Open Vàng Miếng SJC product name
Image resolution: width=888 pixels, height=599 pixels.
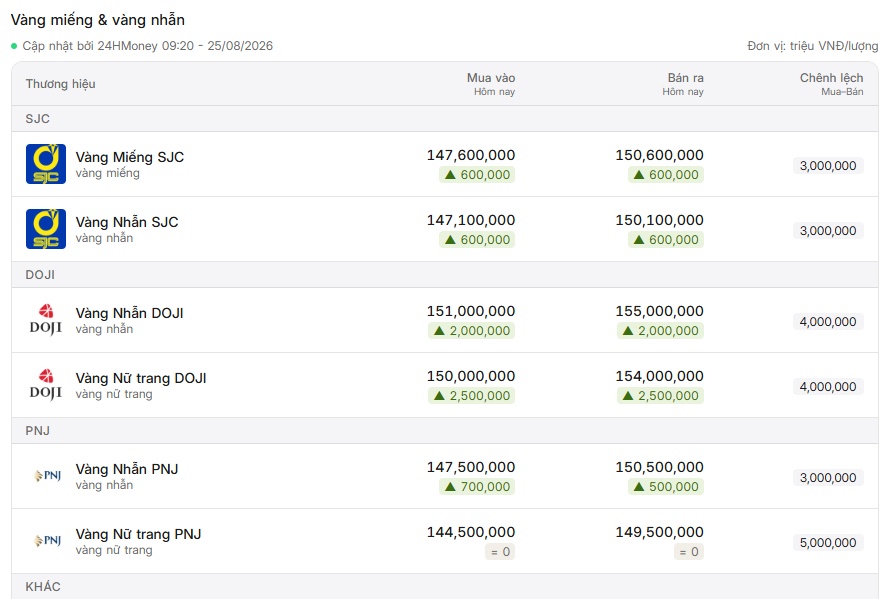click(130, 157)
